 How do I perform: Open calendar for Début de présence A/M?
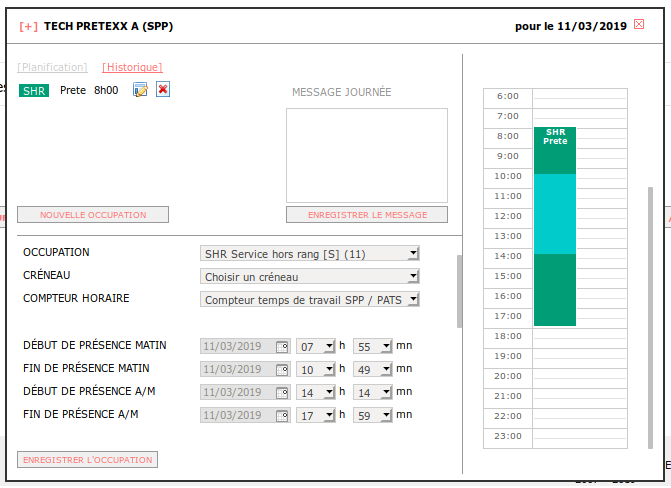(282, 393)
